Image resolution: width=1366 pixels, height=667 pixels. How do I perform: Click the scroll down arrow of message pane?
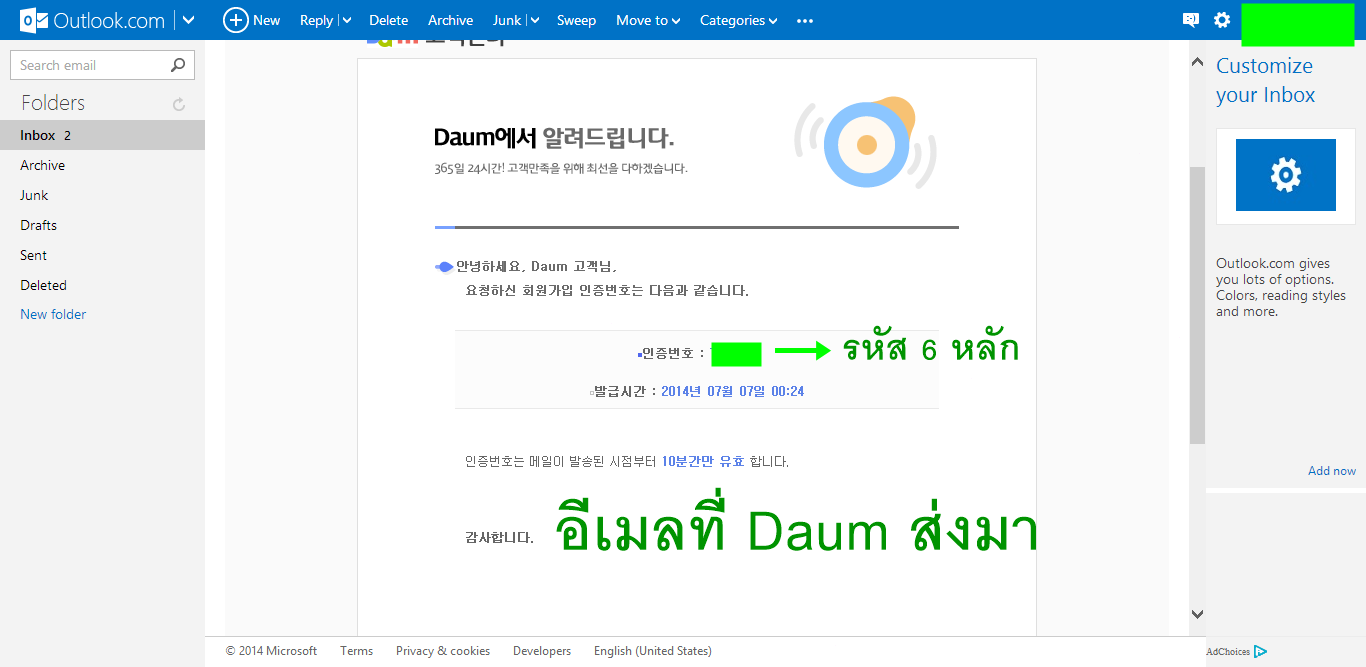click(x=1197, y=614)
